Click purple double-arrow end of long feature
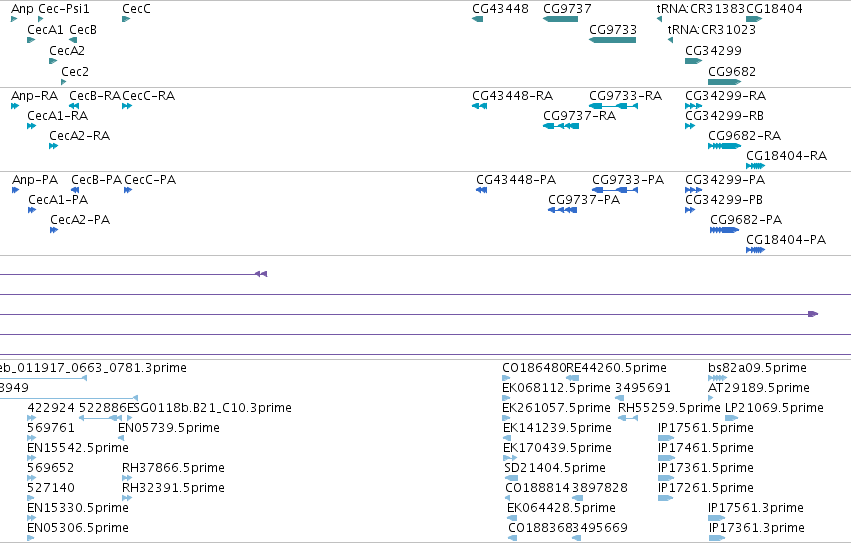Image resolution: width=851 pixels, height=543 pixels. (261, 274)
